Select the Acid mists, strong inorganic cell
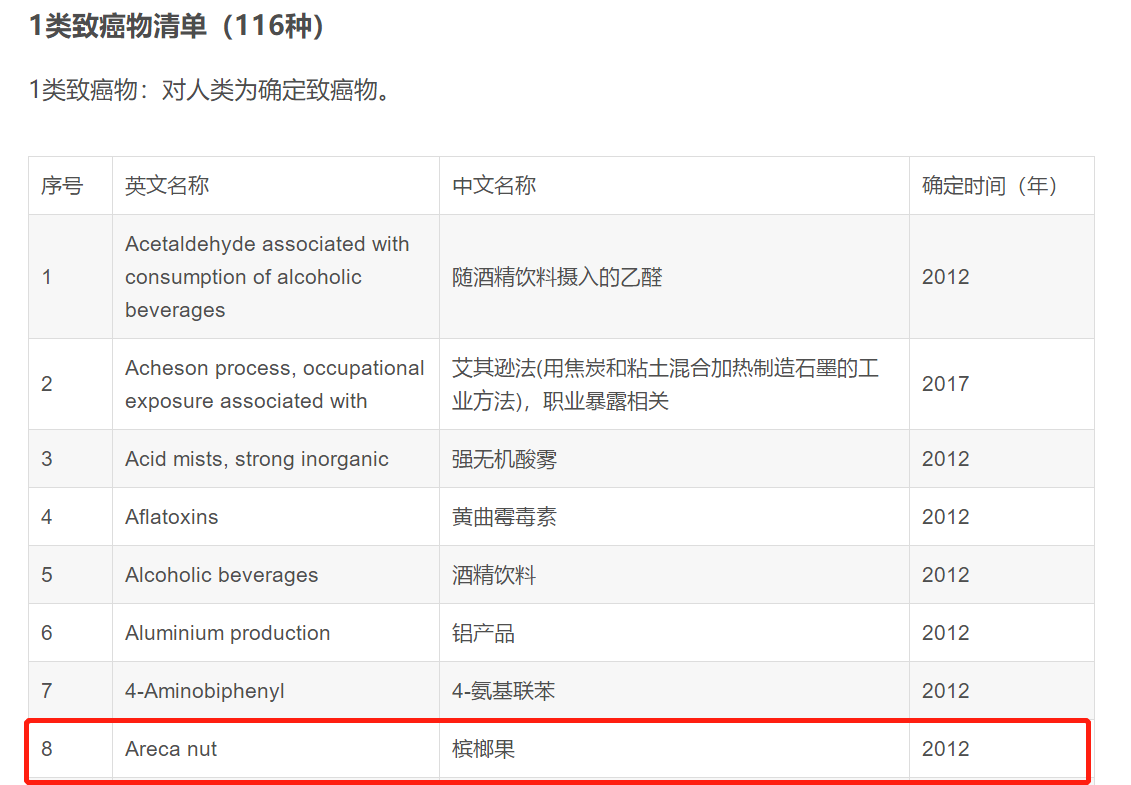The image size is (1131, 785). click(x=256, y=459)
